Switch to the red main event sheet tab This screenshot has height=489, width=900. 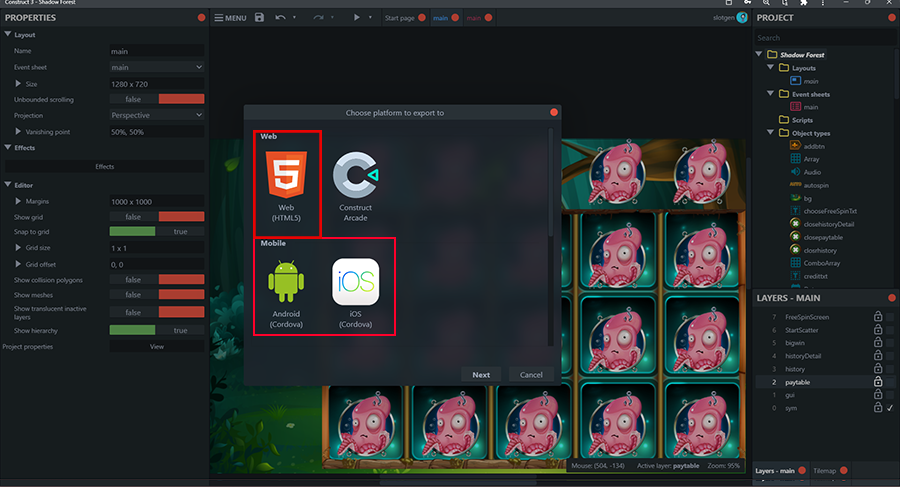tap(474, 18)
